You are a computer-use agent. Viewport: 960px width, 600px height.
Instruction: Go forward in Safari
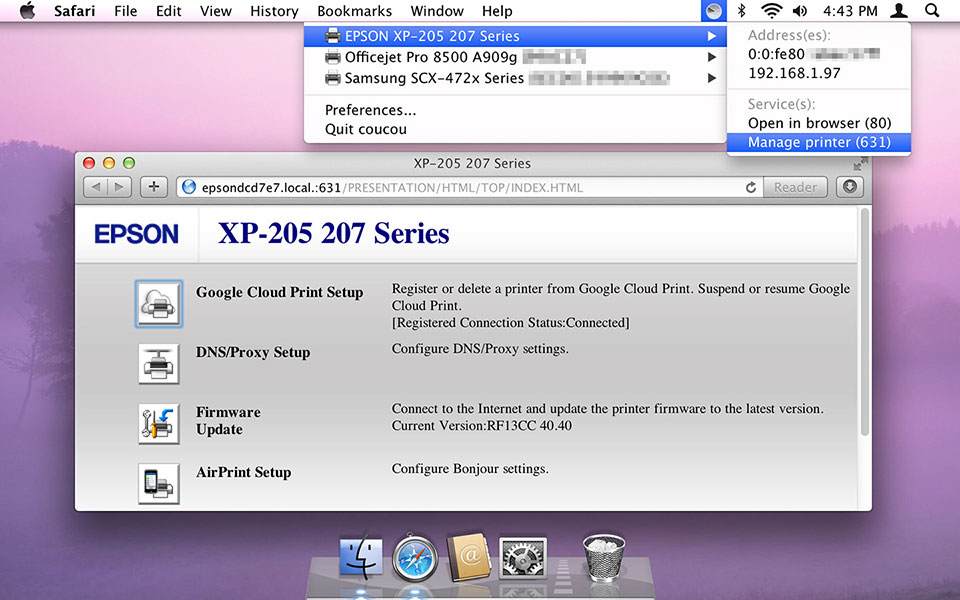(119, 187)
